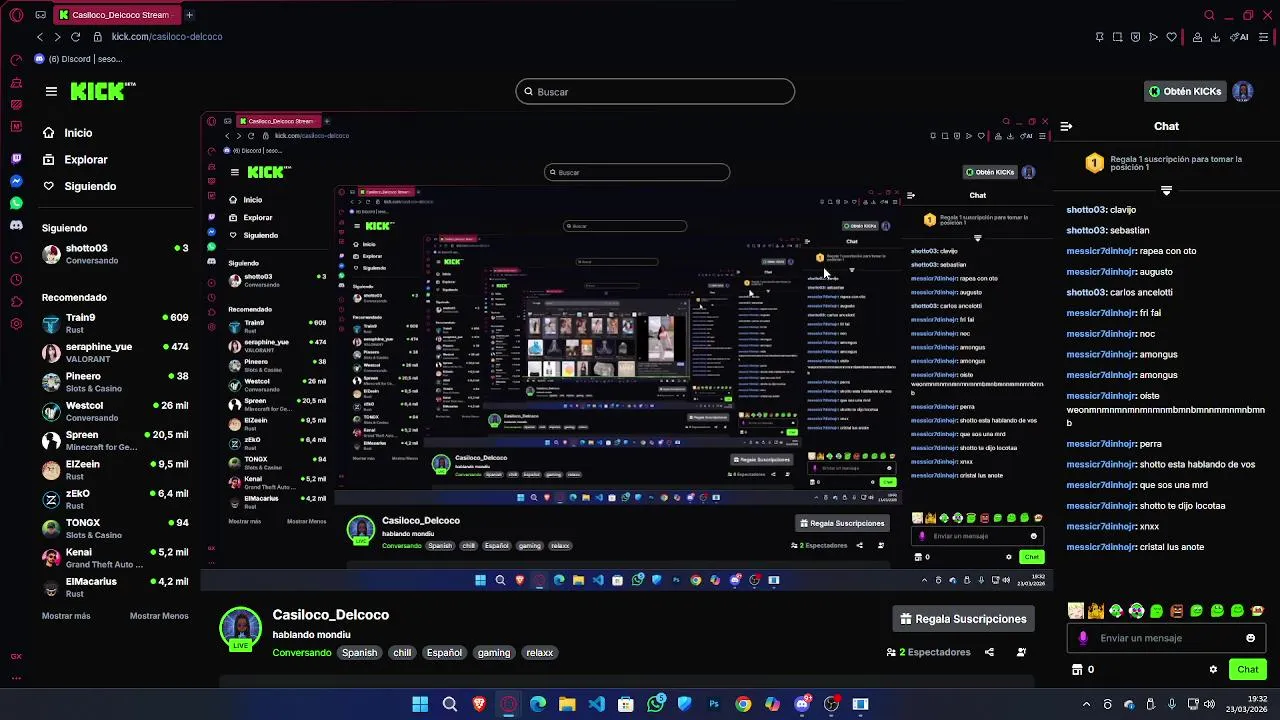The image size is (1280, 720).
Task: Share the Casiloco_Delcoco stream
Action: (989, 652)
